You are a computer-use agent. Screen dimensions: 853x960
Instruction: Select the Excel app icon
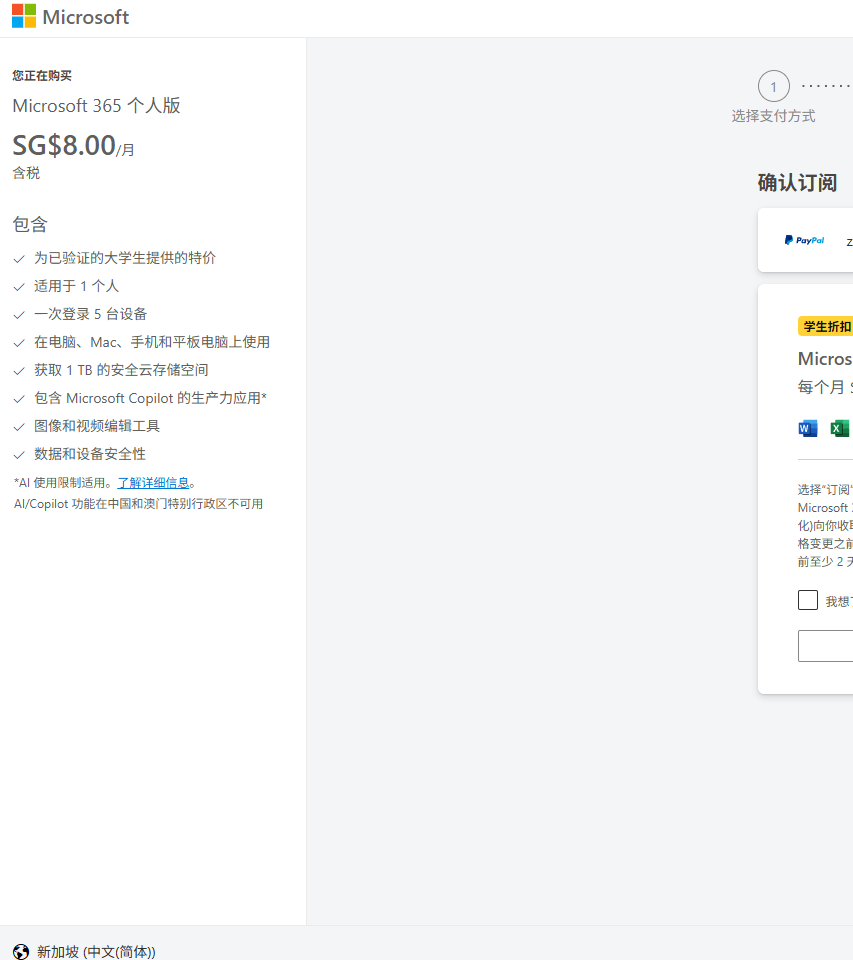point(839,428)
